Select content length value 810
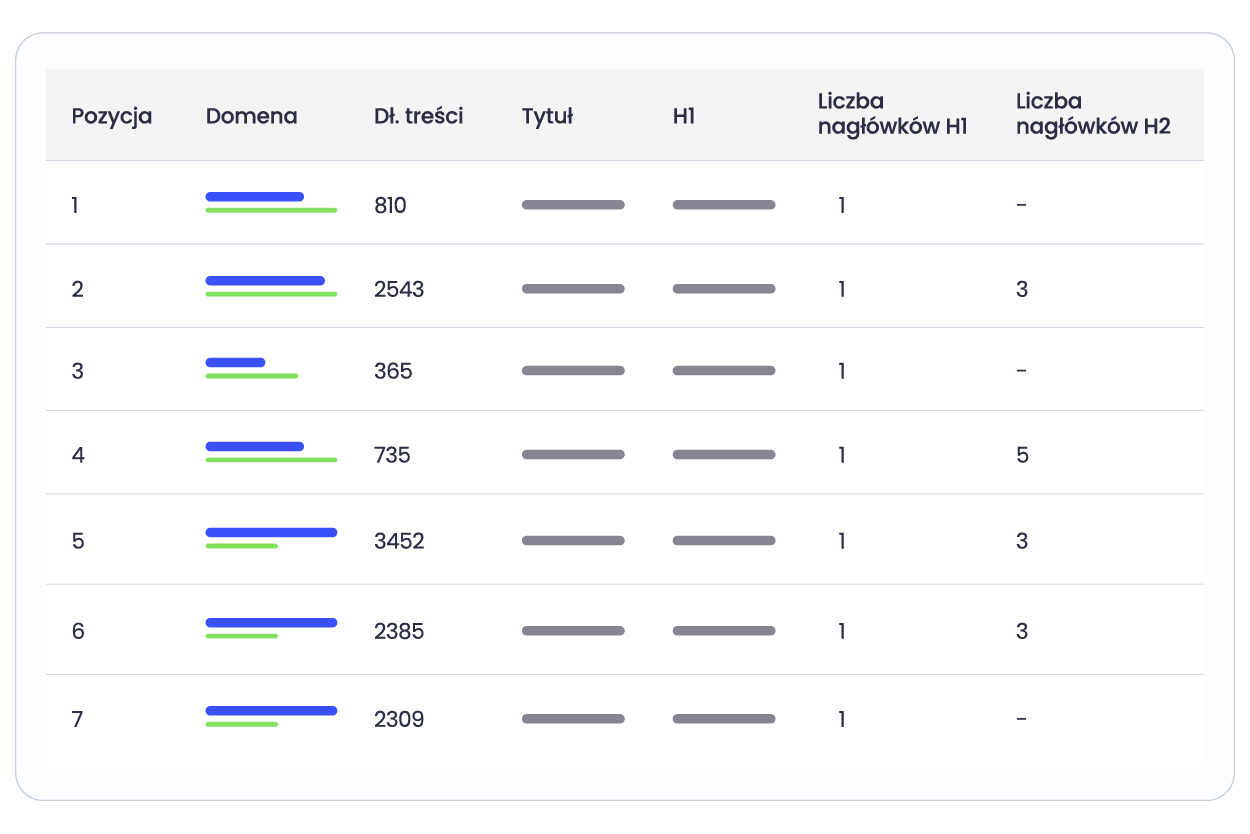The height and width of the screenshot is (834, 1250). click(390, 205)
